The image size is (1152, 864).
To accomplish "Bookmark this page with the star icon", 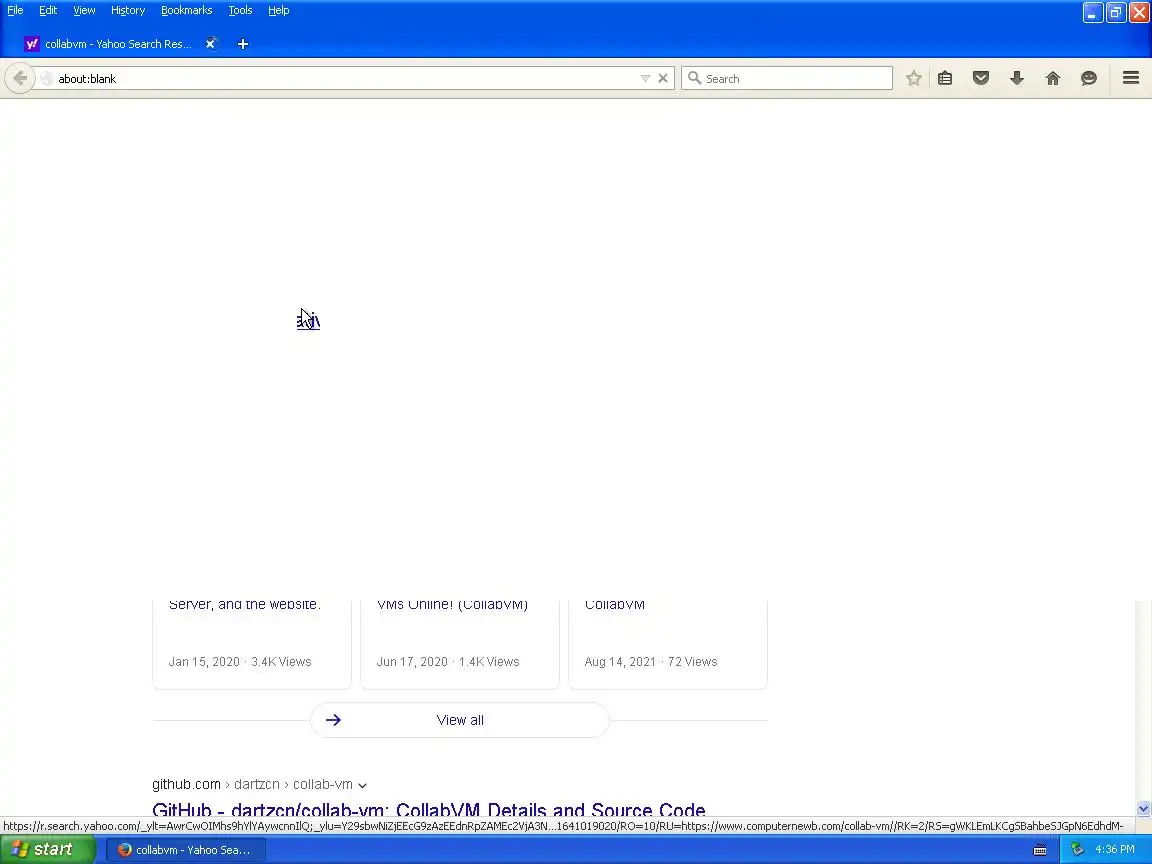I will click(x=913, y=79).
